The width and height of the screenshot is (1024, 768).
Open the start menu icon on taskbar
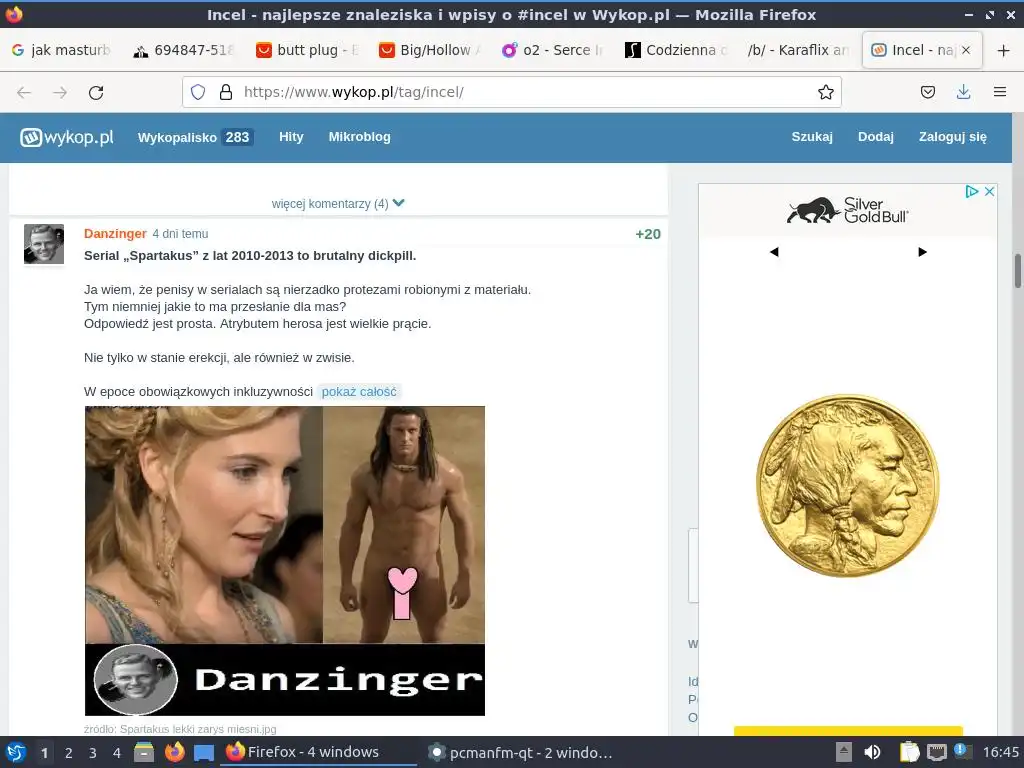(16, 752)
